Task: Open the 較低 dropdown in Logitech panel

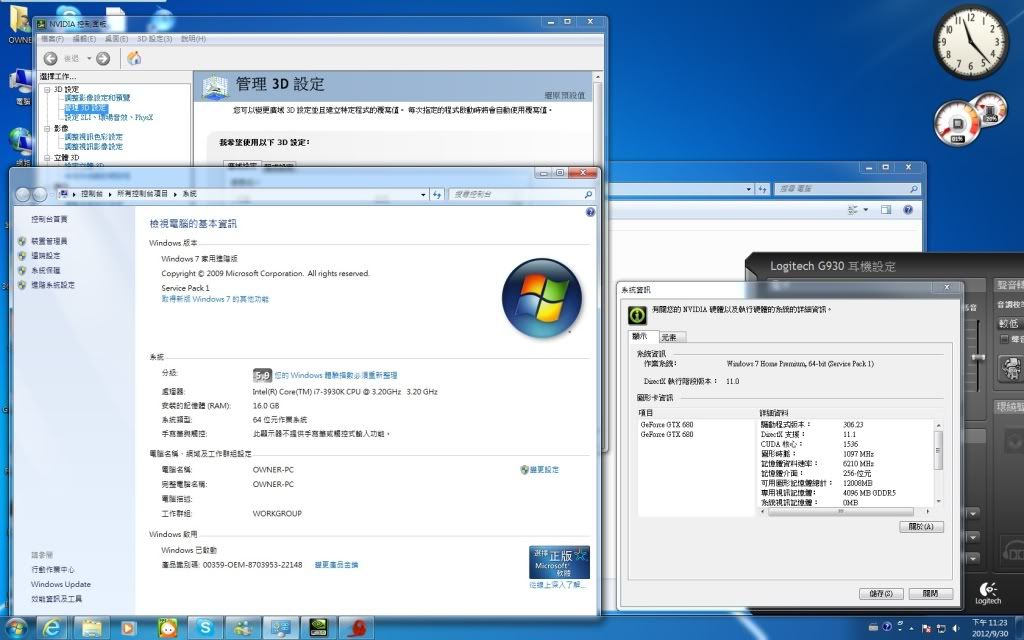Action: (x=1008, y=323)
